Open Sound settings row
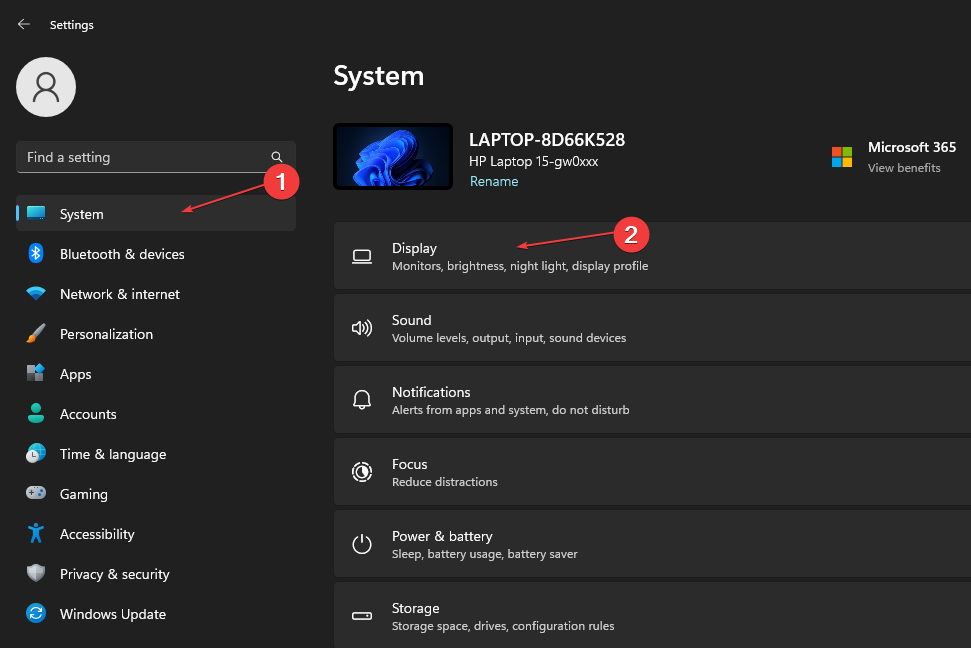Viewport: 971px width, 648px height. coord(650,329)
